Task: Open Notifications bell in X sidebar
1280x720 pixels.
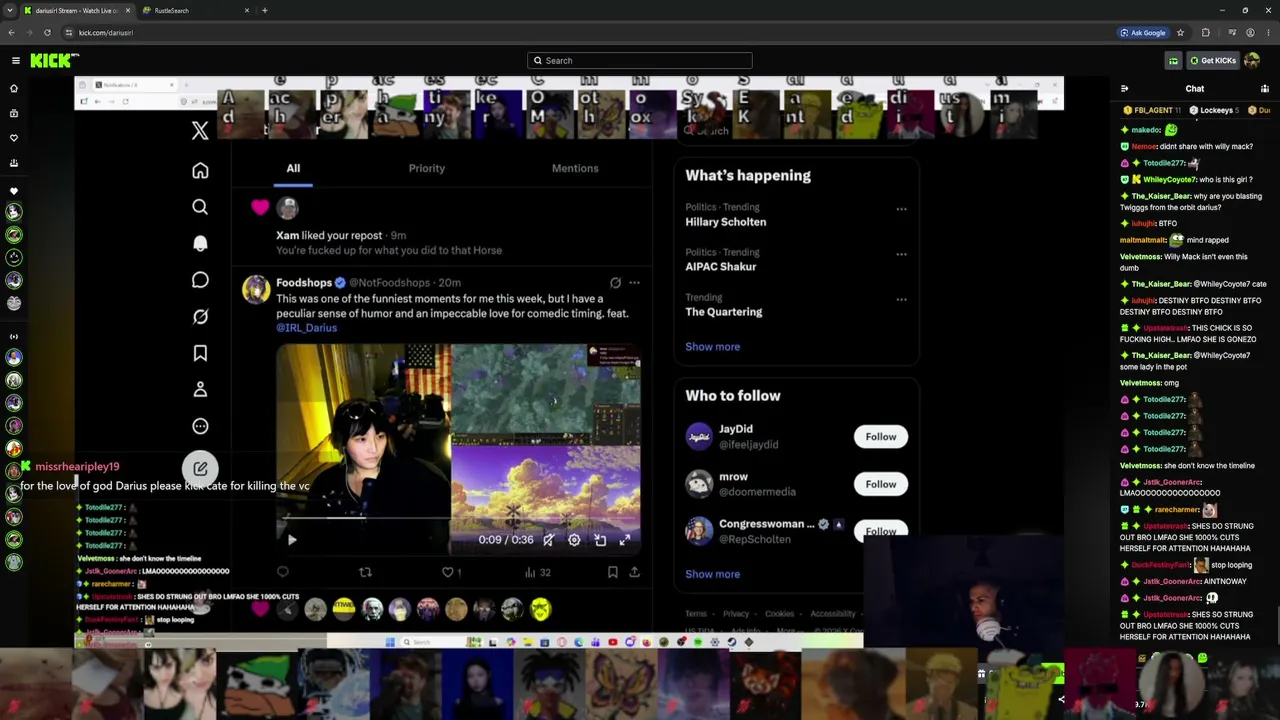Action: coord(200,243)
